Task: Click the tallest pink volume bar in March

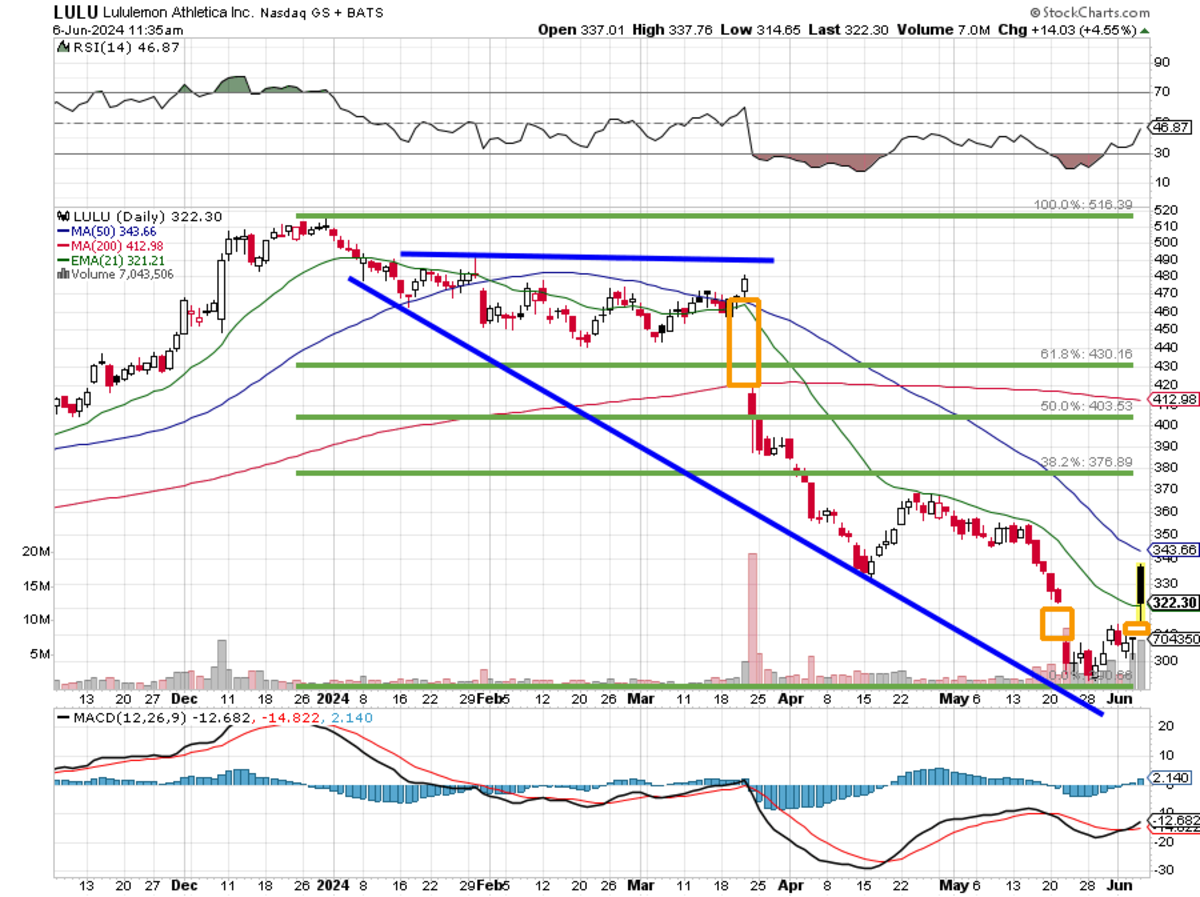Action: coord(750,620)
